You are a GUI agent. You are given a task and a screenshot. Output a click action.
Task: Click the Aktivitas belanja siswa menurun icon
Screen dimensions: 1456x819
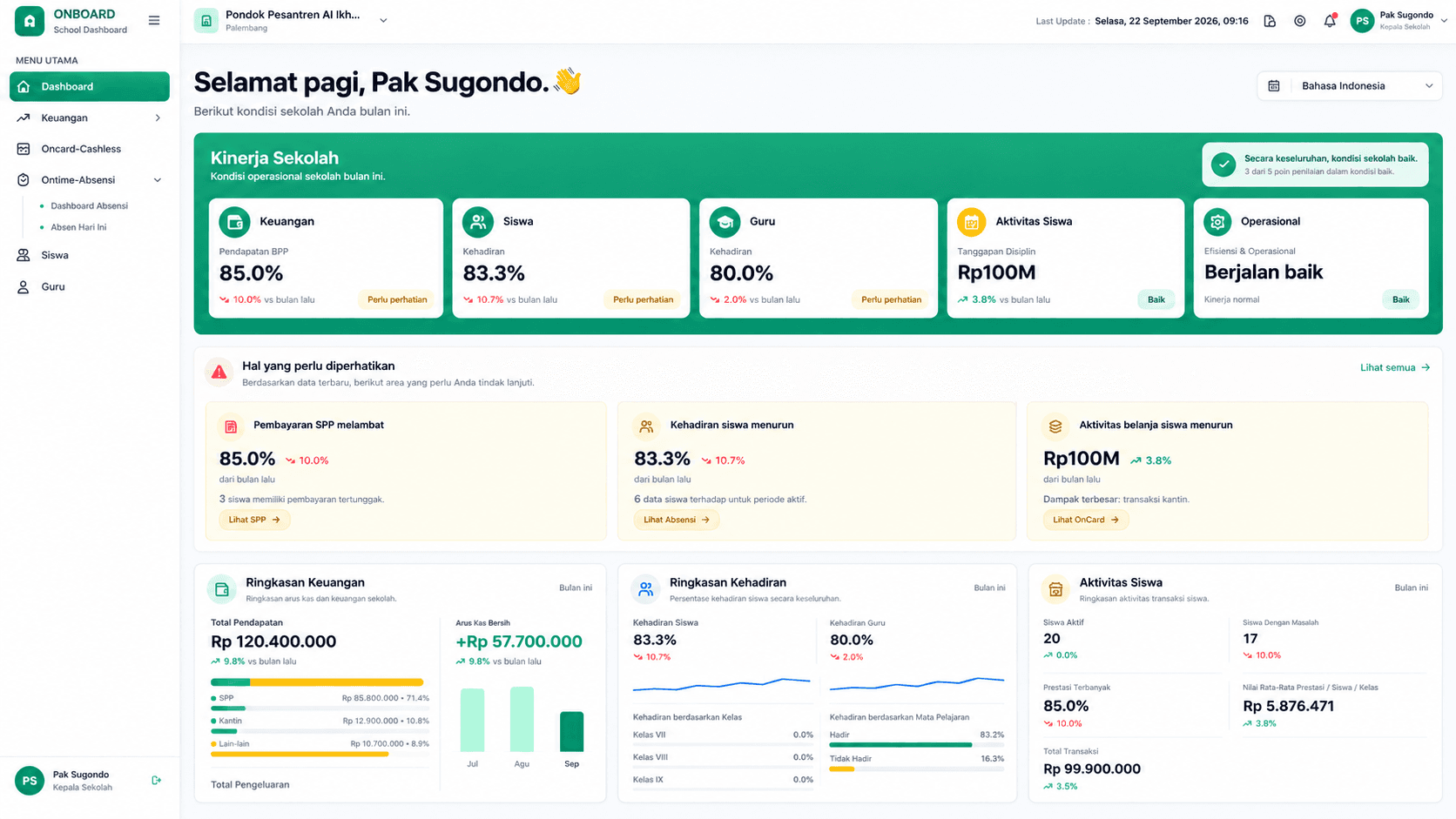point(1055,426)
